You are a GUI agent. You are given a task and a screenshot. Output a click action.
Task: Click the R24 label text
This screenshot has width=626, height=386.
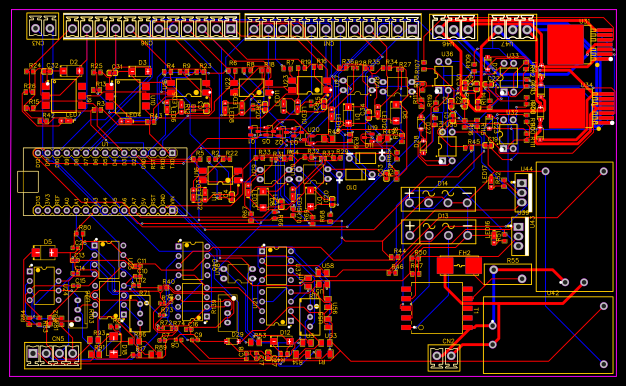[x=35, y=65]
